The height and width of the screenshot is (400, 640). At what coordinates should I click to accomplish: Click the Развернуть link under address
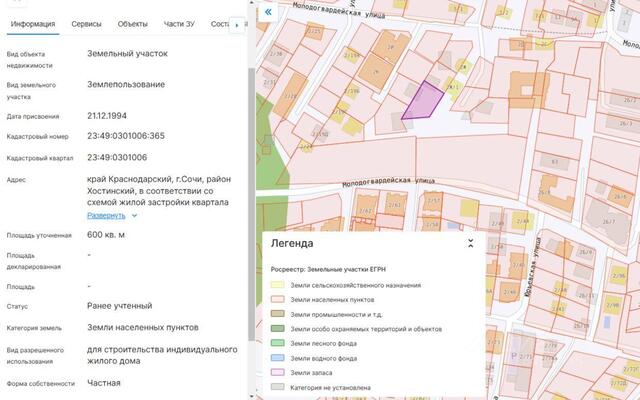(x=106, y=215)
